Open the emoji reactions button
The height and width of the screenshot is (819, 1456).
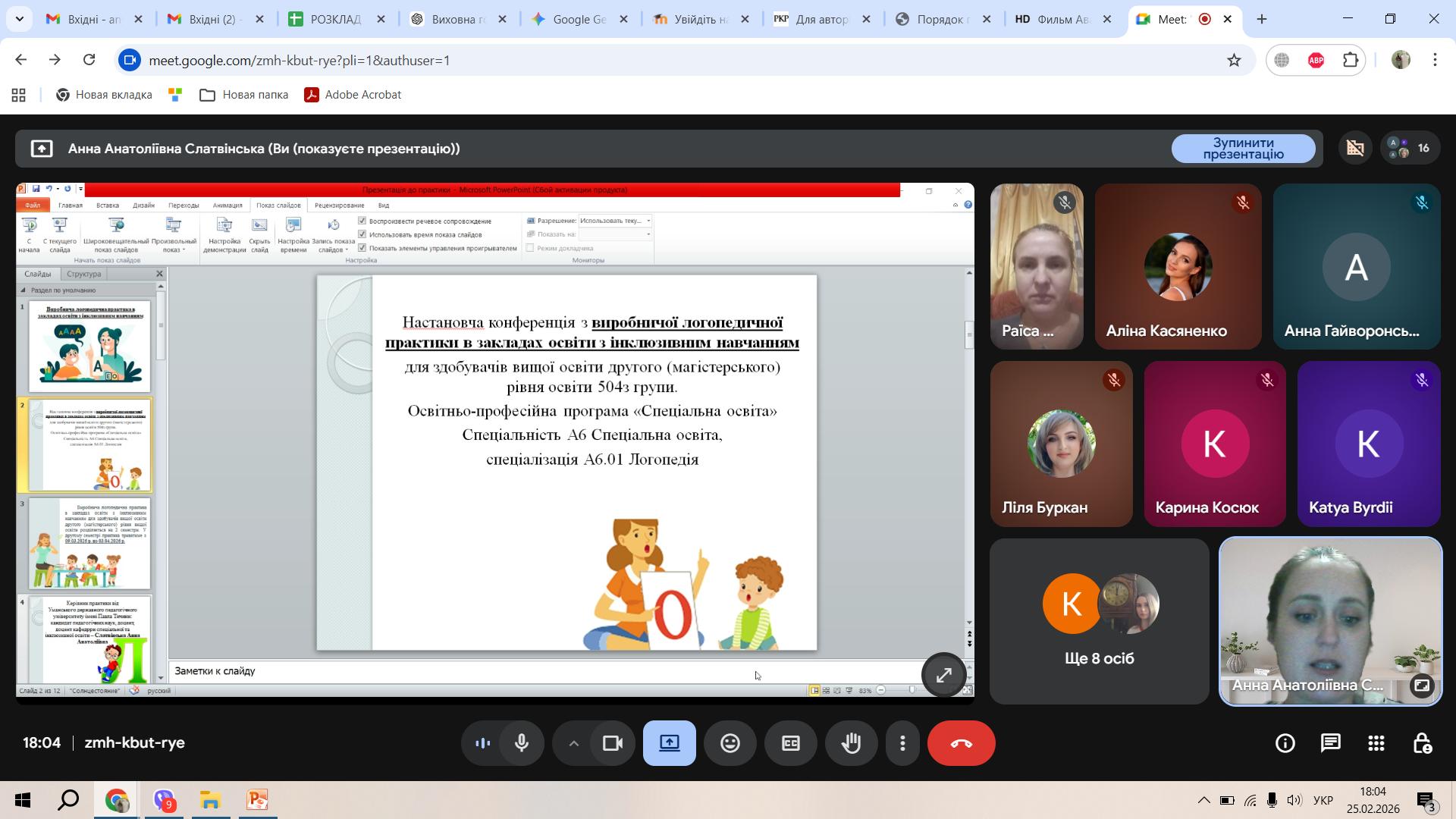[x=730, y=743]
